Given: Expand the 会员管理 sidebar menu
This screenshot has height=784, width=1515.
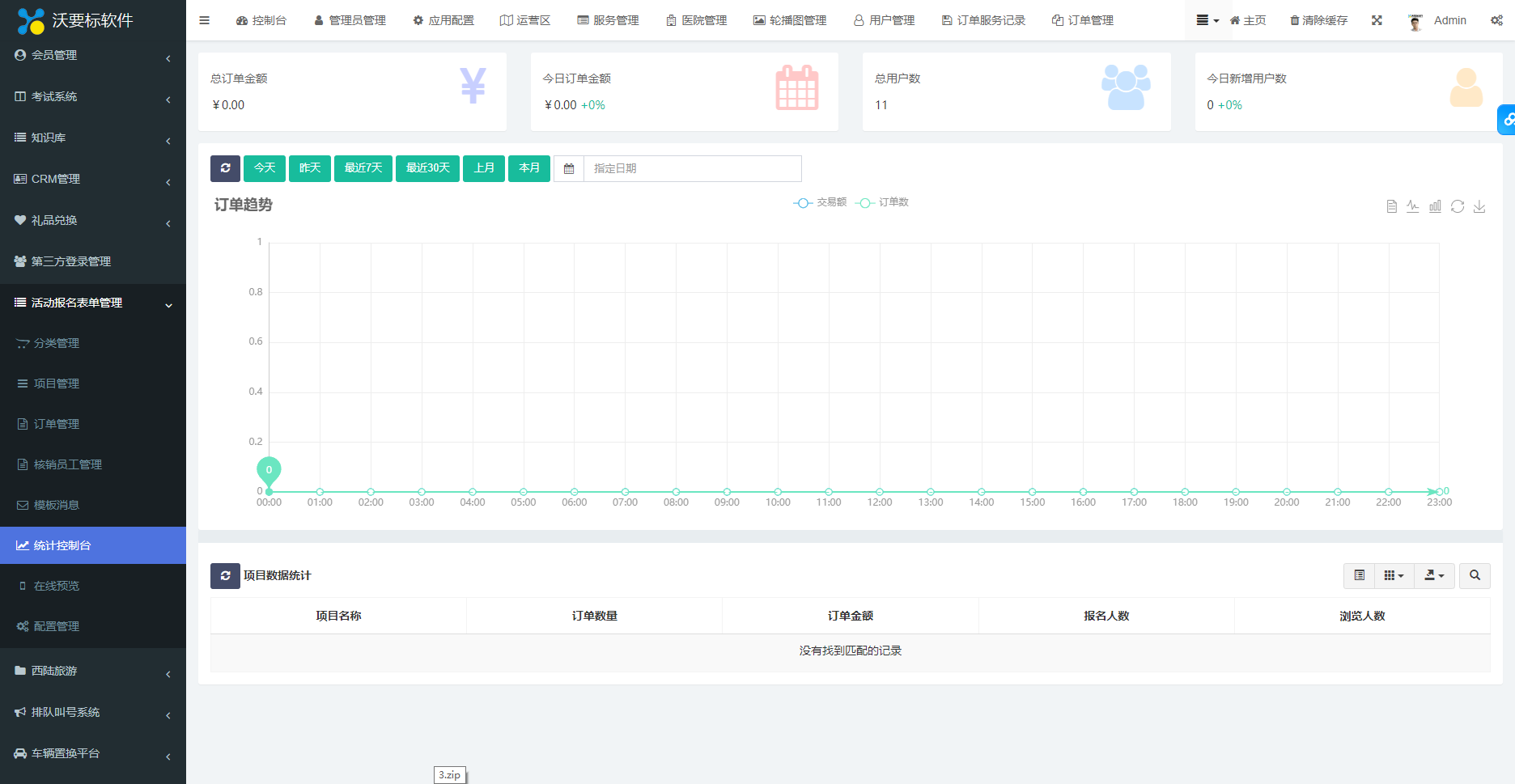Looking at the screenshot, I should pos(93,55).
